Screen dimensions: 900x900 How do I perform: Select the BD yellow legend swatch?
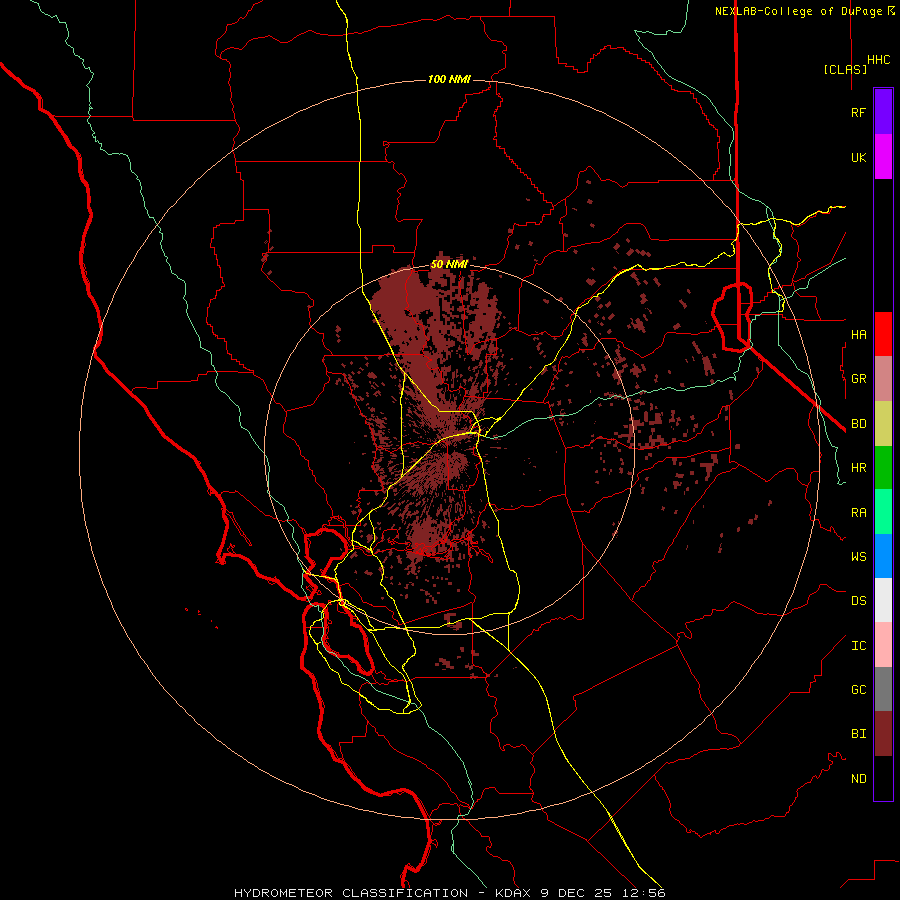(x=883, y=424)
